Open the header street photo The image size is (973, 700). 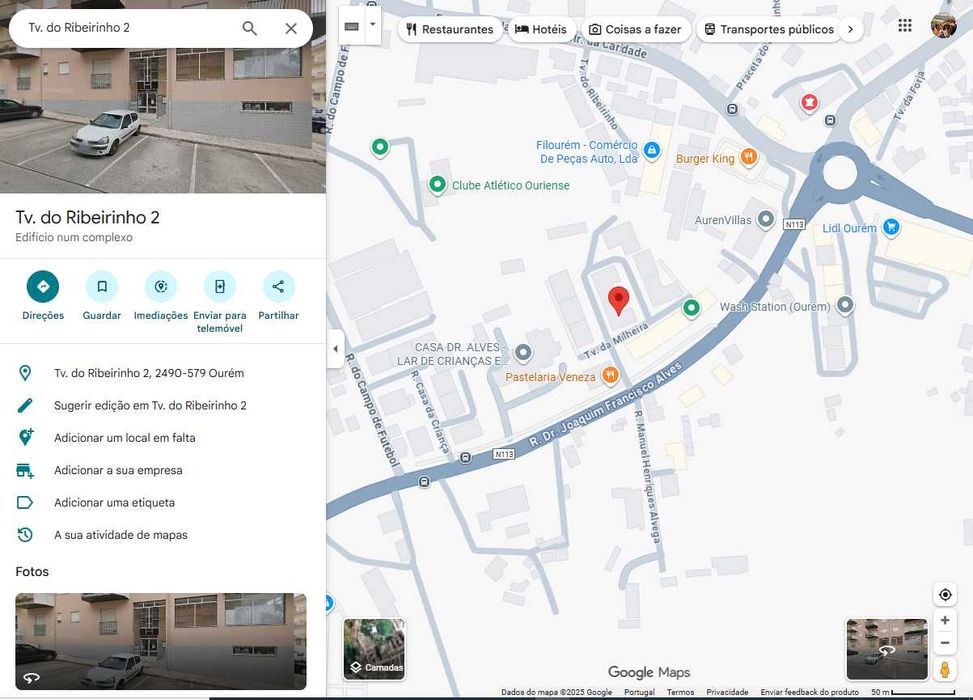click(x=163, y=118)
